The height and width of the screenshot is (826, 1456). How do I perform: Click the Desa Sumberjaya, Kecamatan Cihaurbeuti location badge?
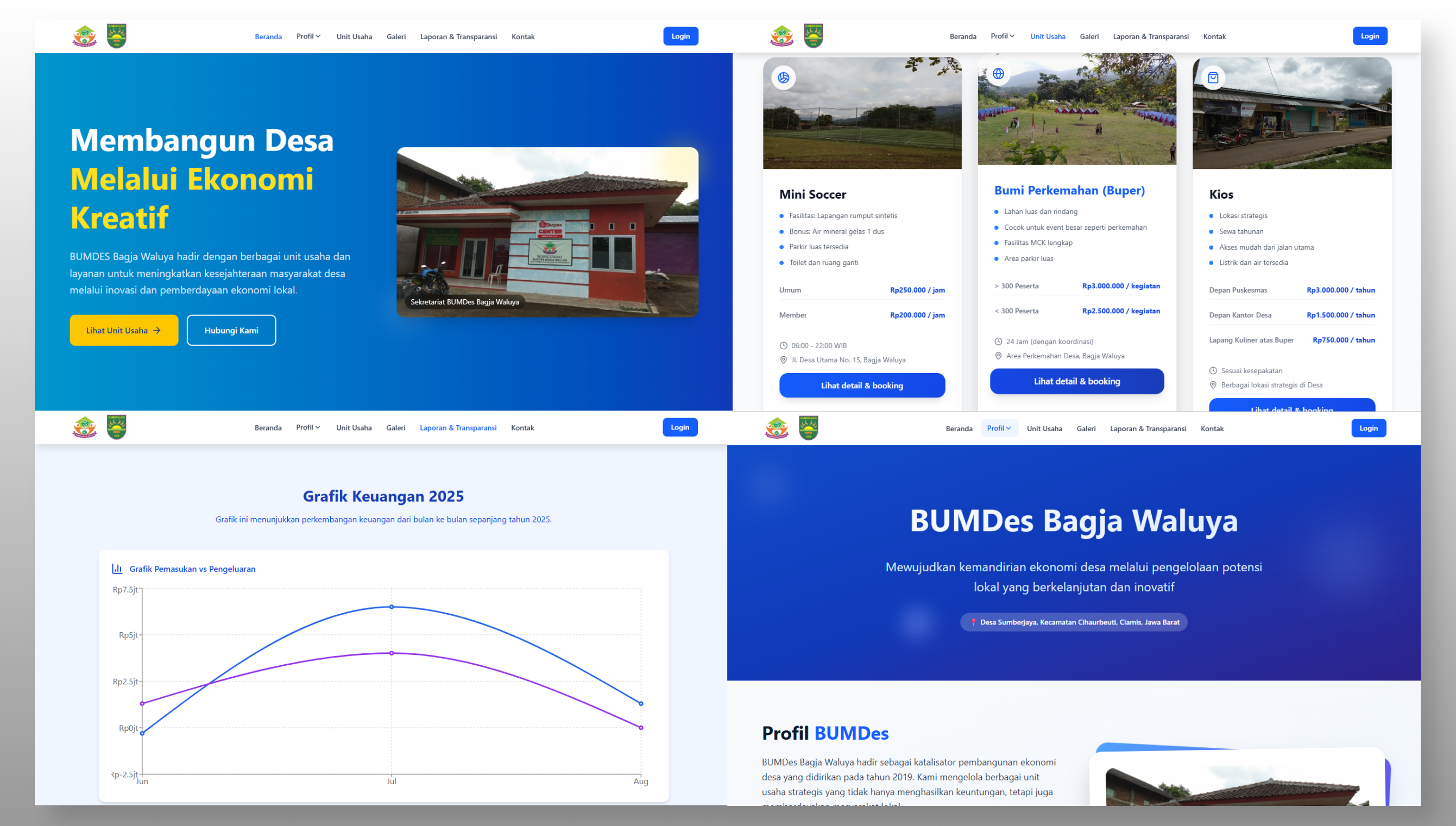point(1074,622)
